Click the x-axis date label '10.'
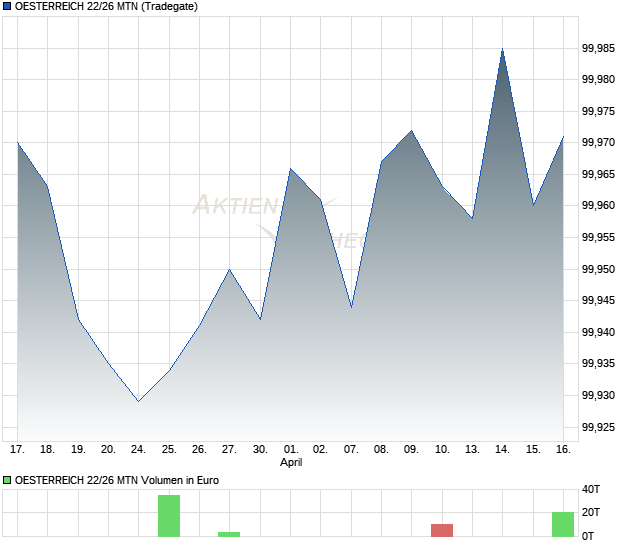 pos(442,450)
